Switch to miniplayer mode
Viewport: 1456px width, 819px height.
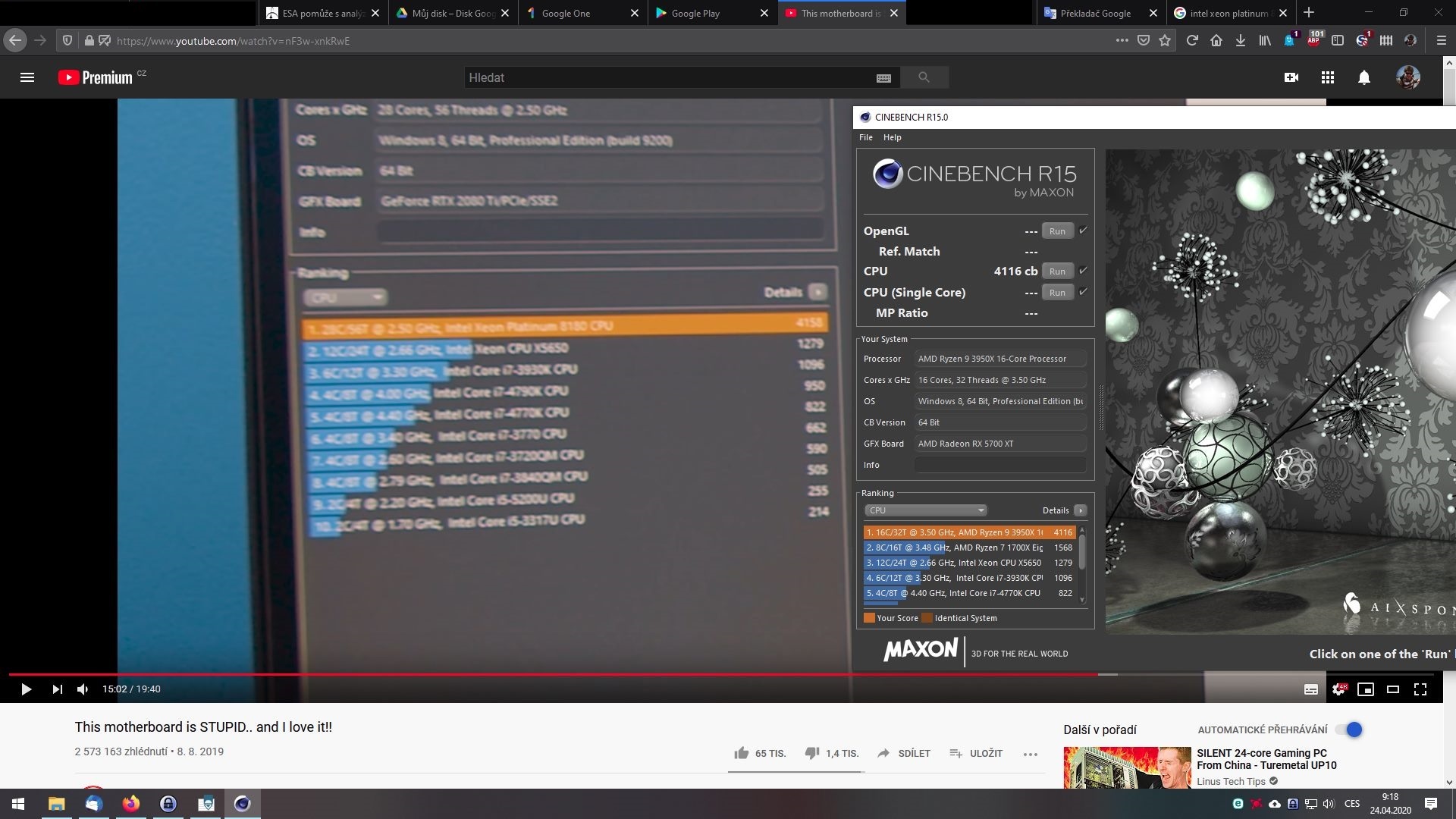(1366, 689)
